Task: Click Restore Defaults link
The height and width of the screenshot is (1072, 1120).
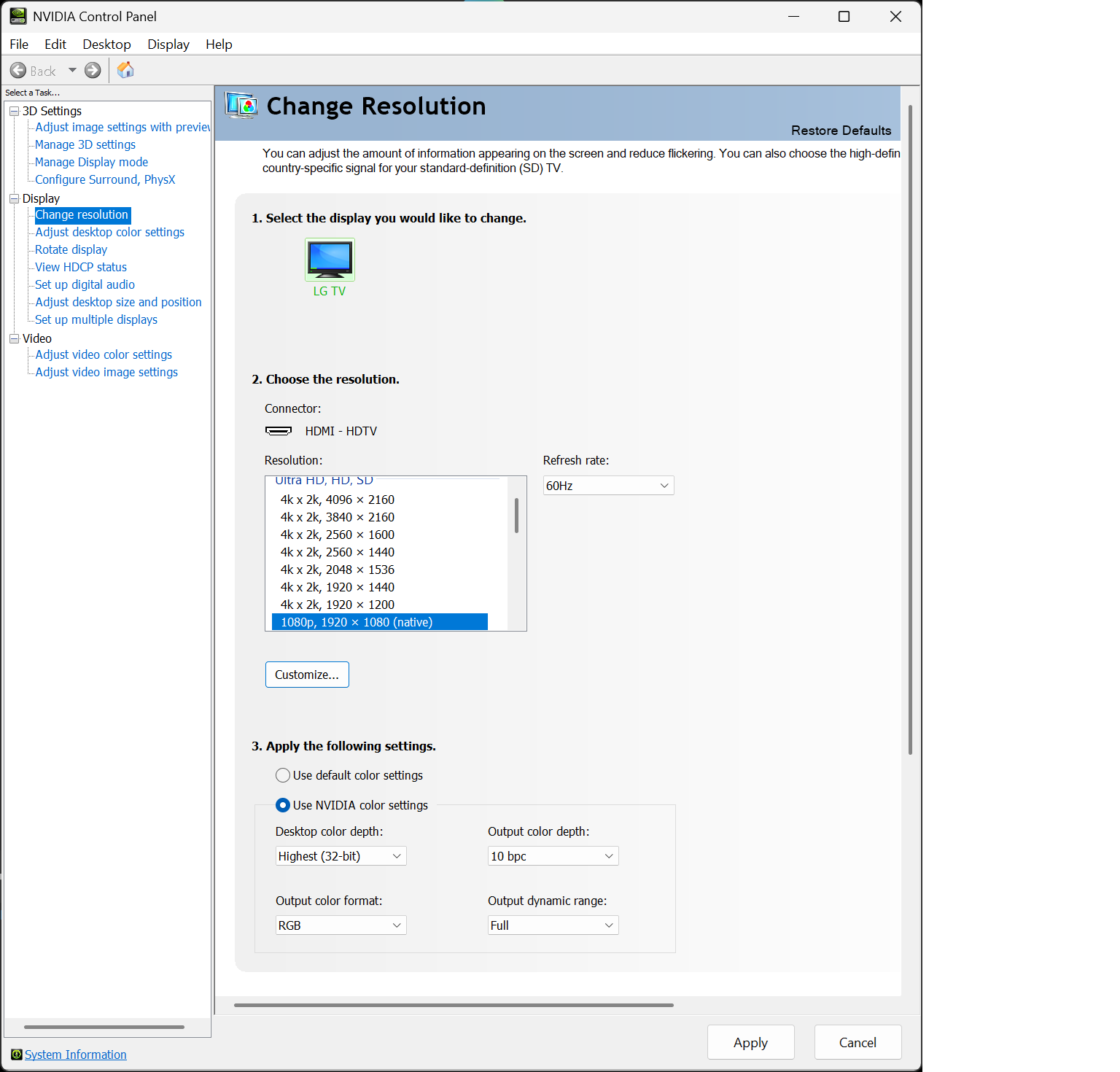Action: 841,131
